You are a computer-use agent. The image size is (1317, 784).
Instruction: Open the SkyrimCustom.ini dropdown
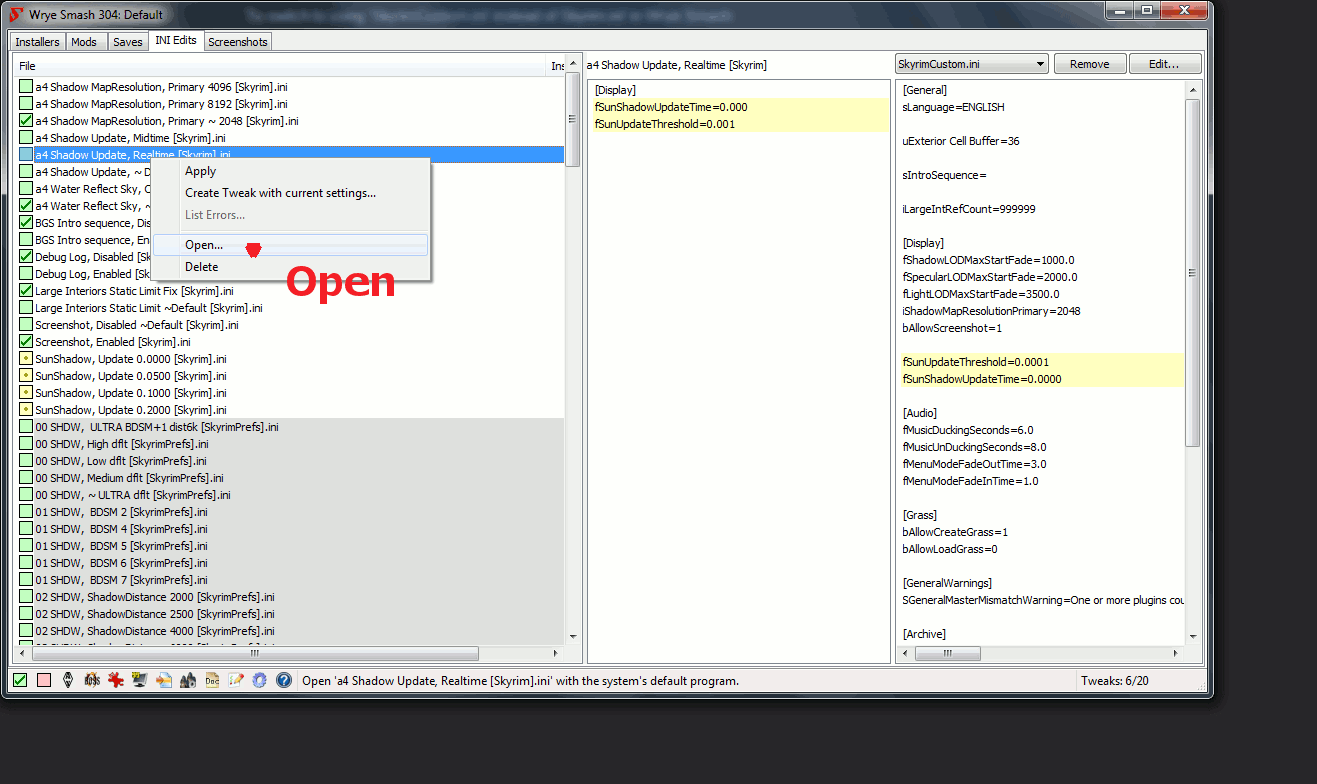click(971, 64)
